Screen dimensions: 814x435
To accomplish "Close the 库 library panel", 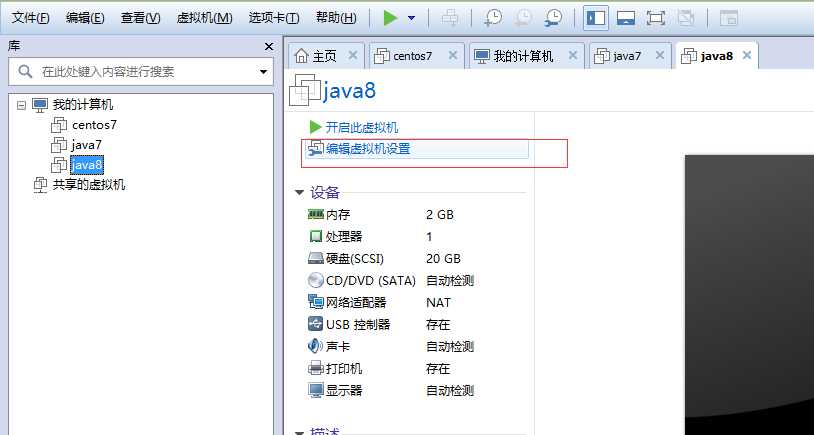I will (x=269, y=47).
